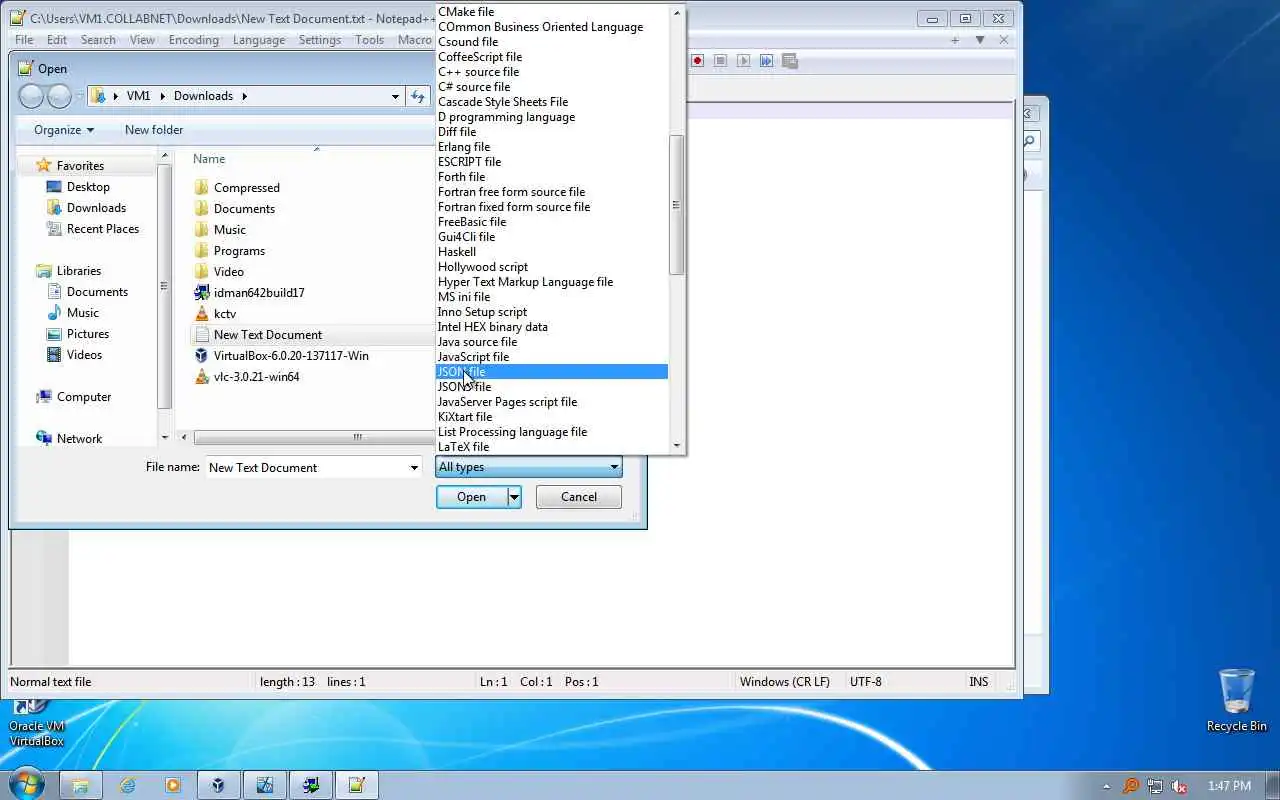Select the idman642build17 installer file
The height and width of the screenshot is (800, 1280).
point(259,293)
